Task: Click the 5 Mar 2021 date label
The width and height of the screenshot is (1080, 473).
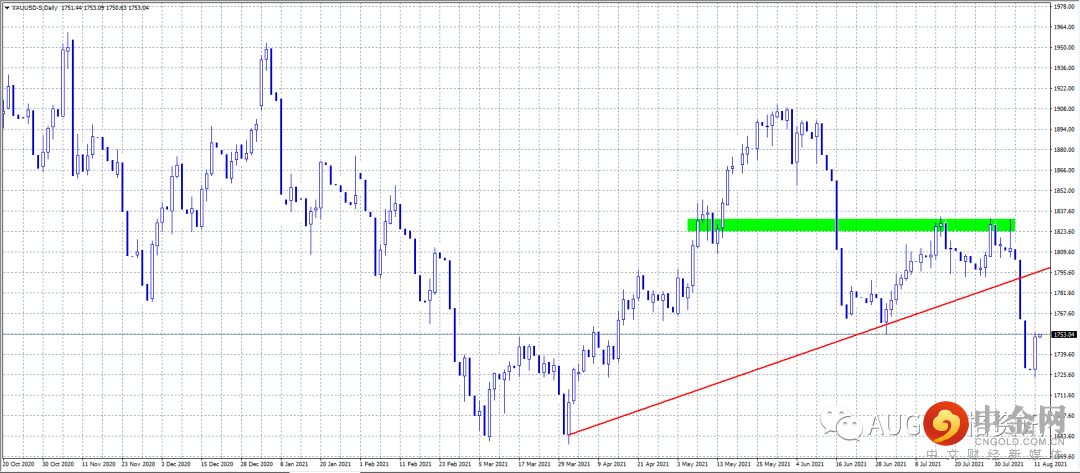Action: click(x=495, y=465)
